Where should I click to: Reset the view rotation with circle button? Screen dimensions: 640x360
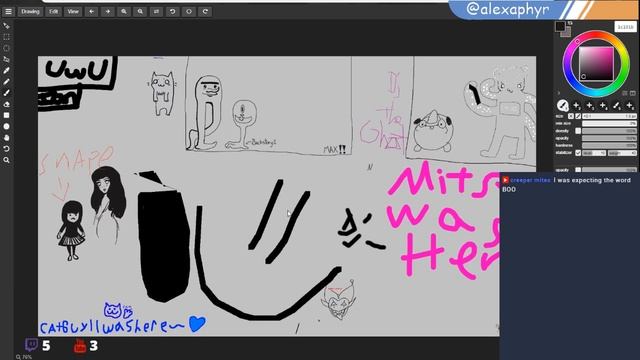(189, 11)
